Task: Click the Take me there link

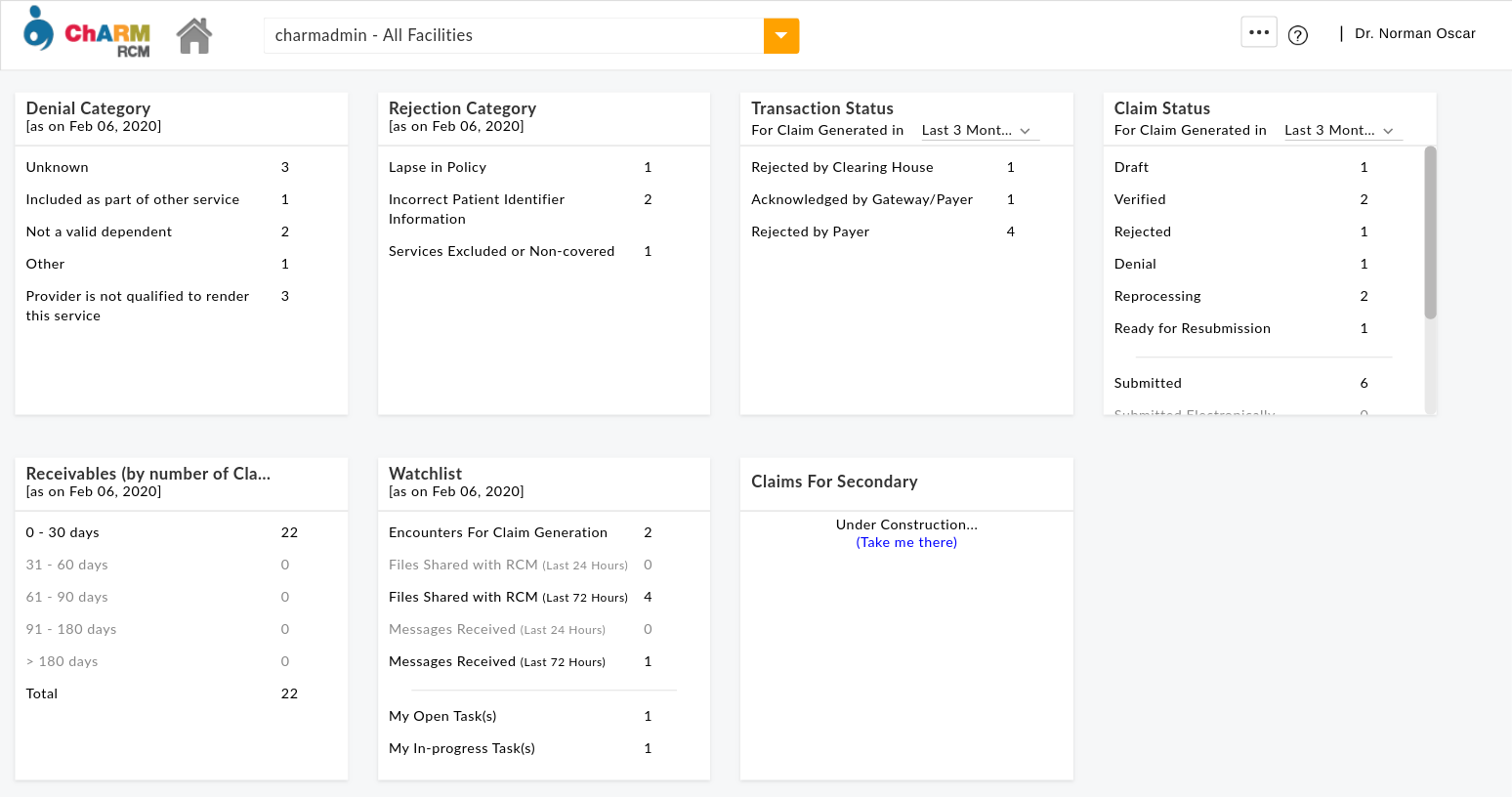Action: pos(906,543)
